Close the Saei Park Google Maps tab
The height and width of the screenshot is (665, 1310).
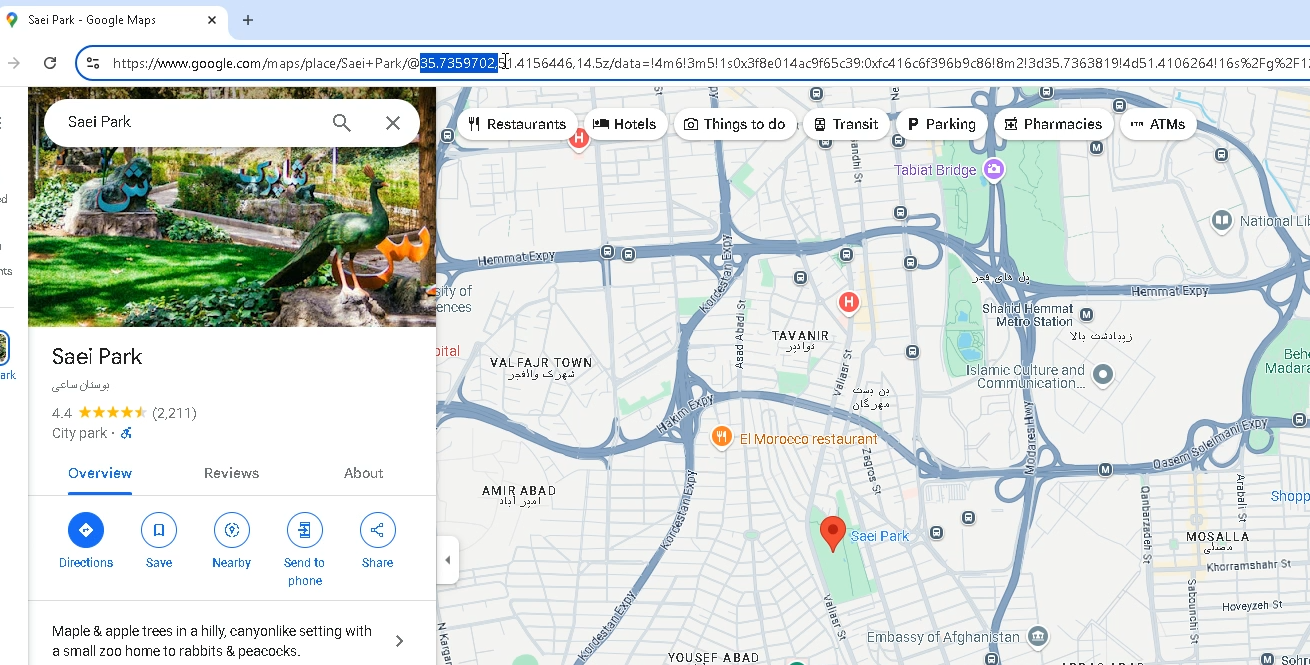point(213,20)
